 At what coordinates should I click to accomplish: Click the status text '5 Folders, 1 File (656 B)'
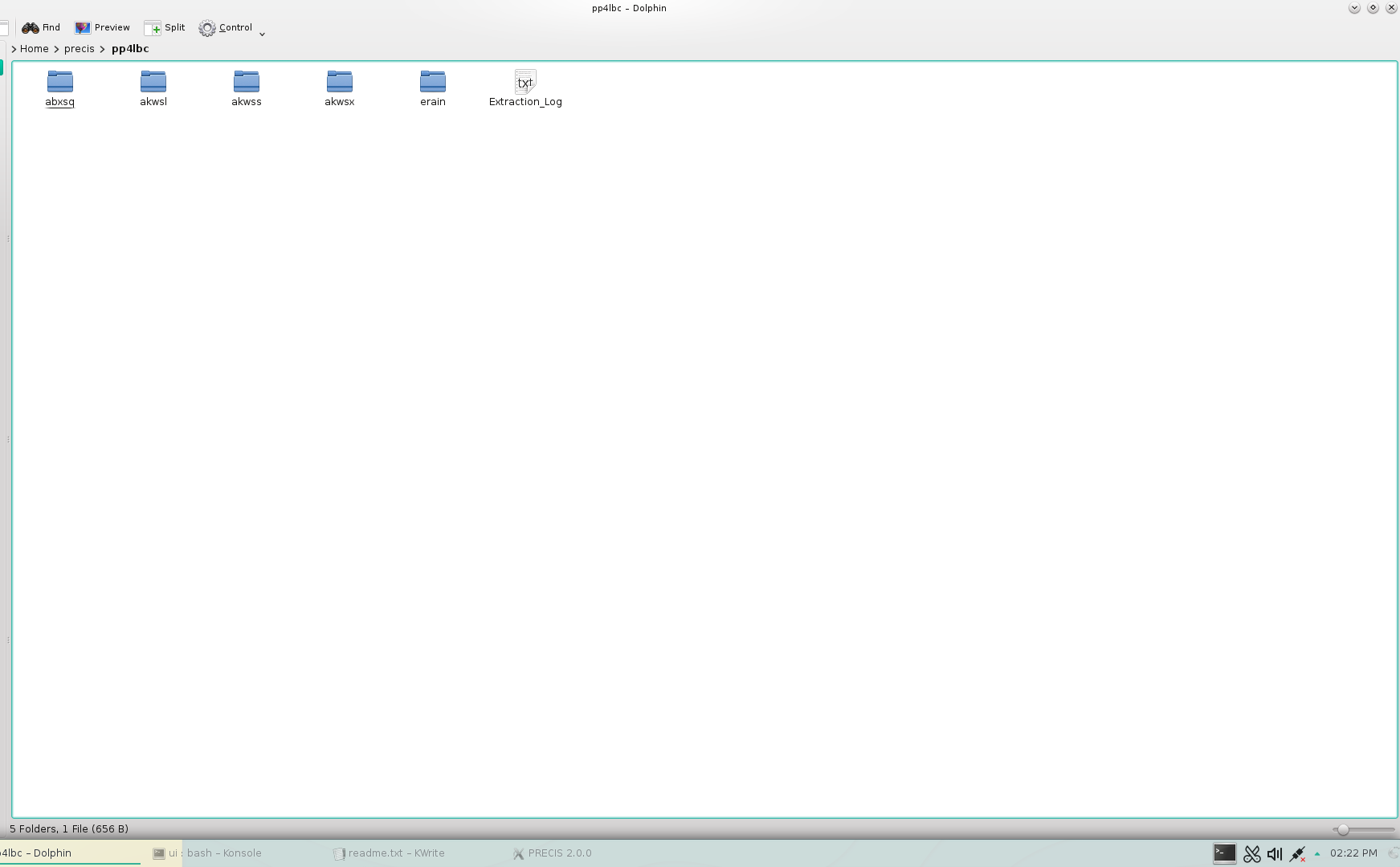69,829
